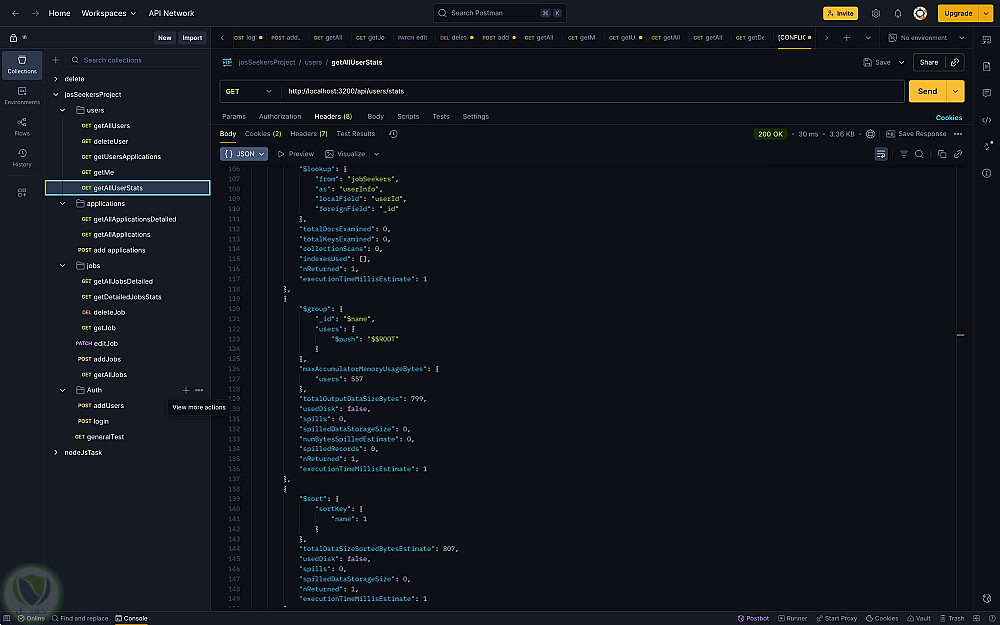Collapse the applications folder
Image resolution: width=1000 pixels, height=625 pixels.
point(62,203)
